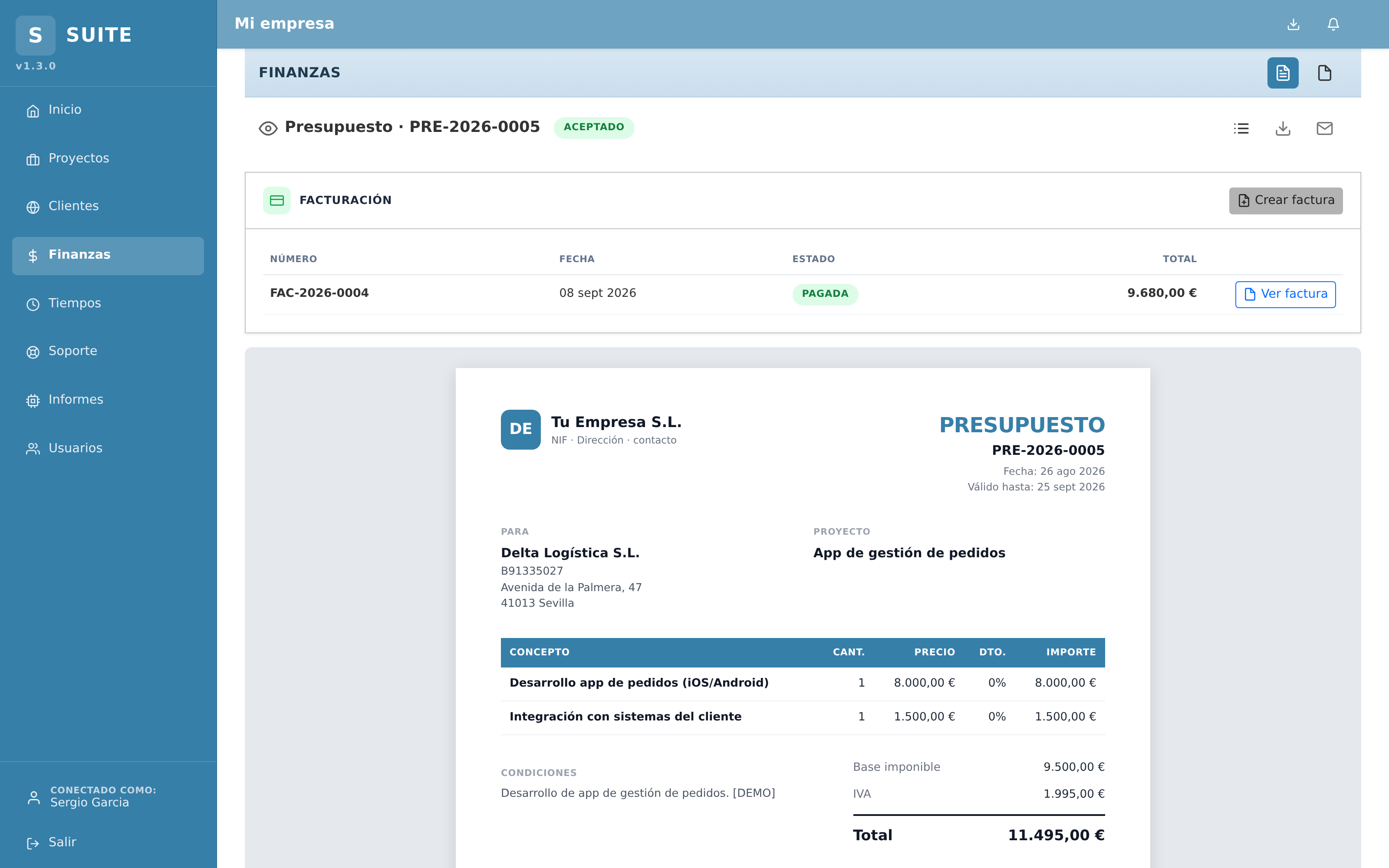Click the ESTADO column header
1389x868 pixels.
(x=813, y=259)
